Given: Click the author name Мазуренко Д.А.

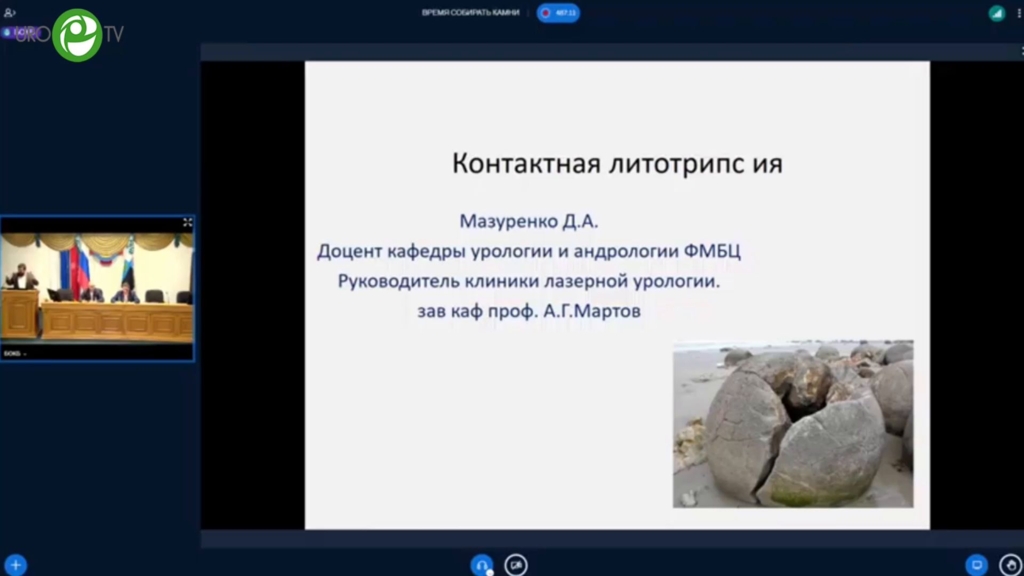Looking at the screenshot, I should (x=528, y=221).
